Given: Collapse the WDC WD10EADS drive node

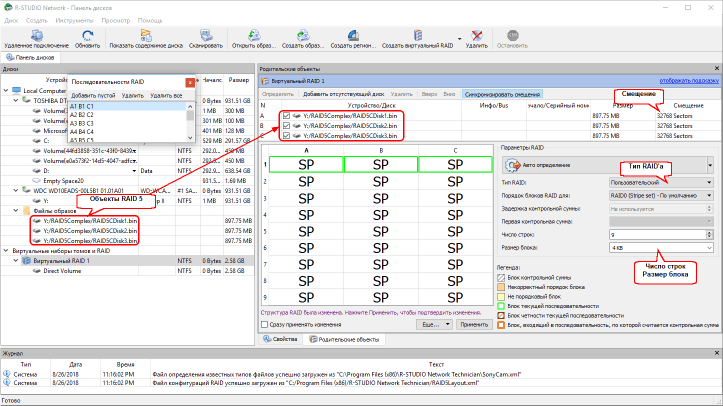Looking at the screenshot, I should 16,190.
